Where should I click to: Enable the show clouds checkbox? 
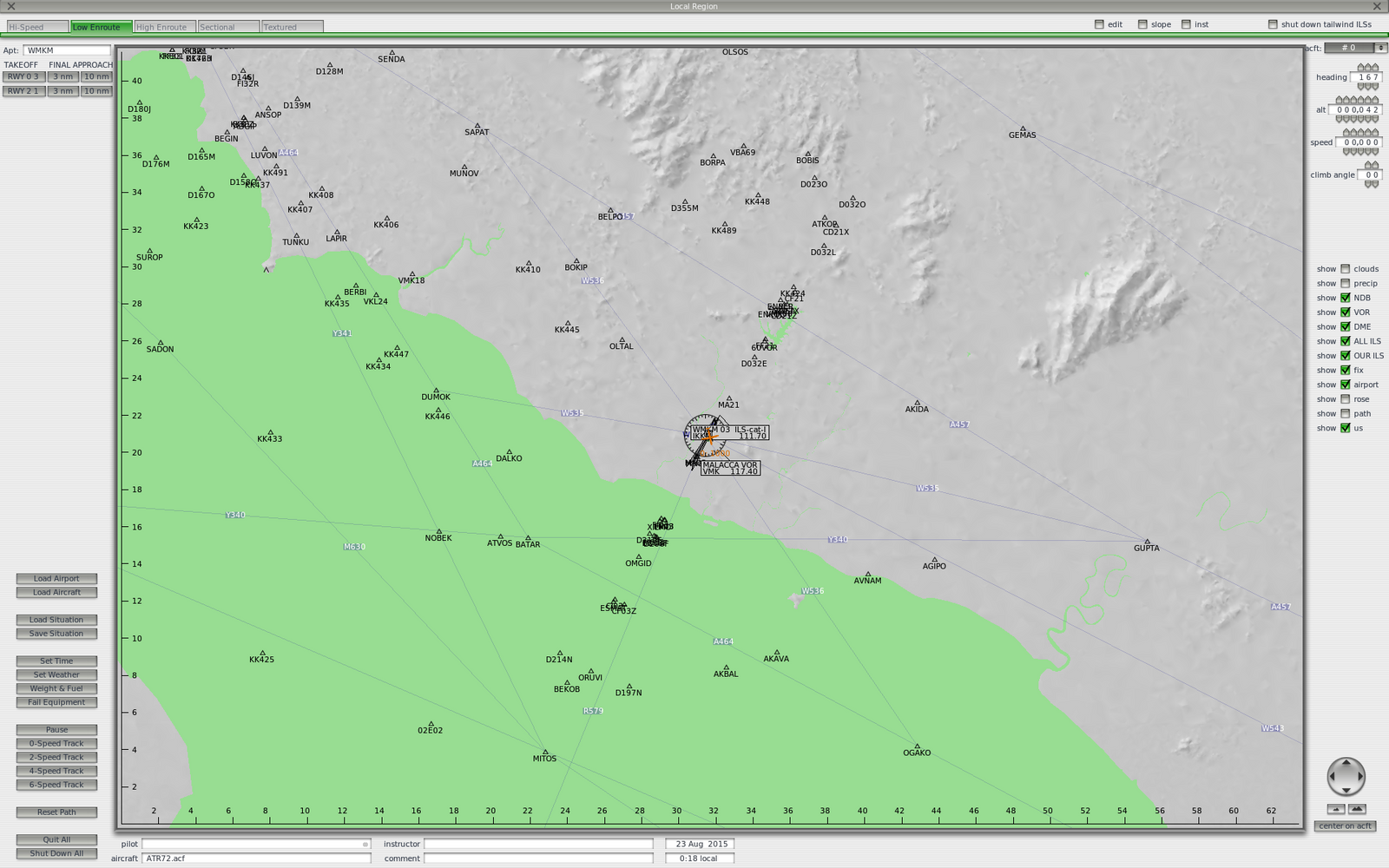pos(1346,269)
